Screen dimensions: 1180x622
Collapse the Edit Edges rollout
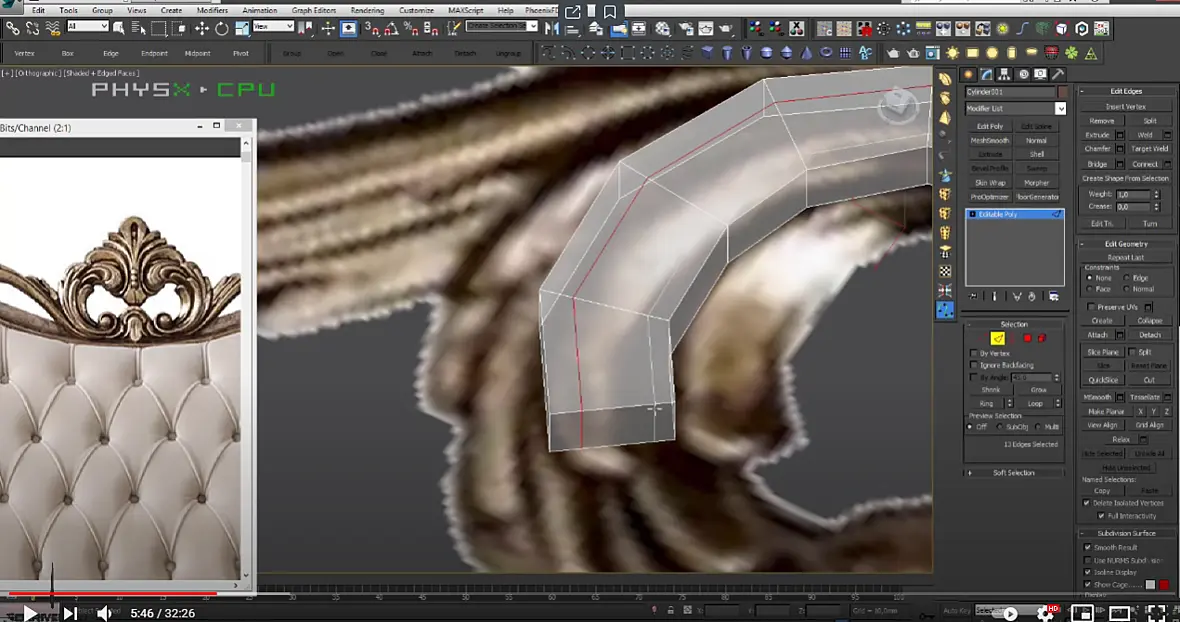(1126, 91)
